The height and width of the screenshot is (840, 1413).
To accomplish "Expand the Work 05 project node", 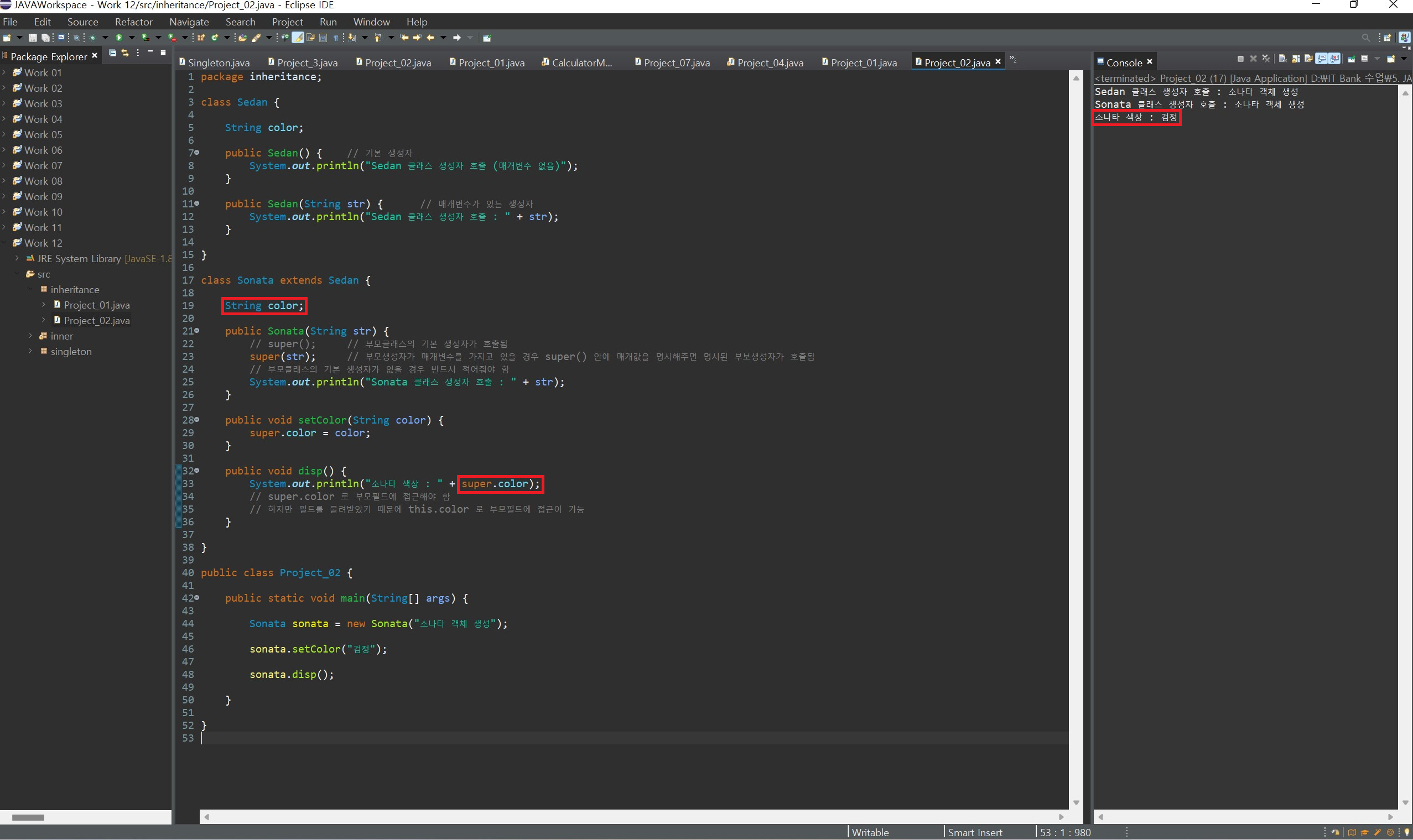I will 4,135.
